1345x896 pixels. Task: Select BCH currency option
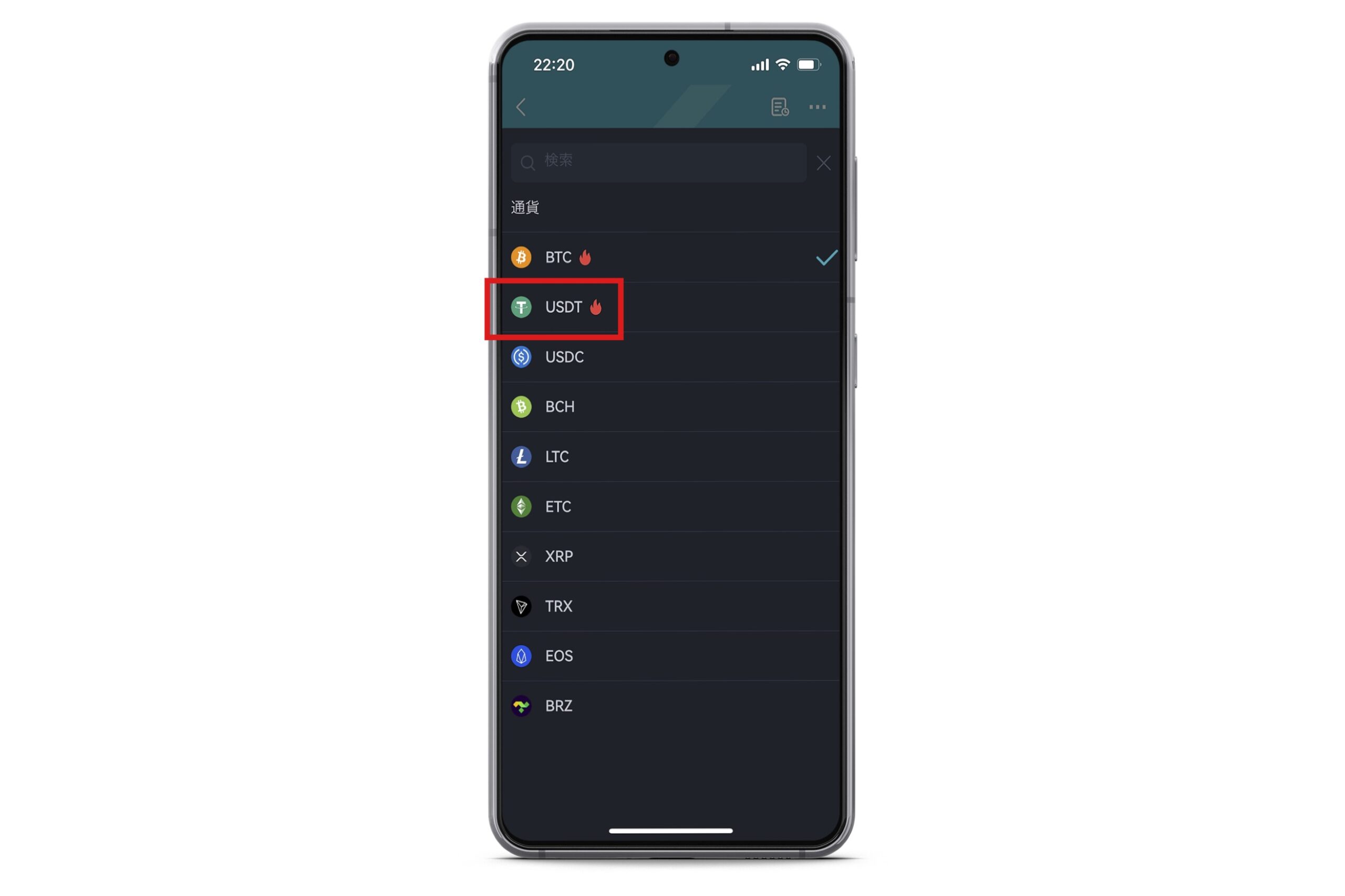672,406
